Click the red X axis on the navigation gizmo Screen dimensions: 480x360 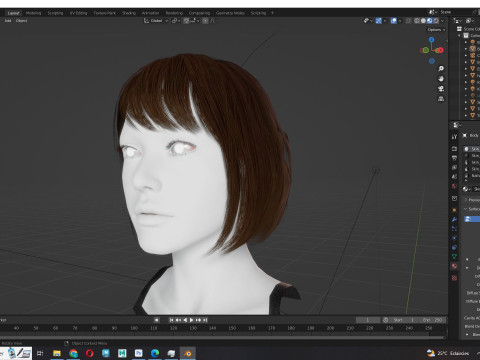click(440, 50)
